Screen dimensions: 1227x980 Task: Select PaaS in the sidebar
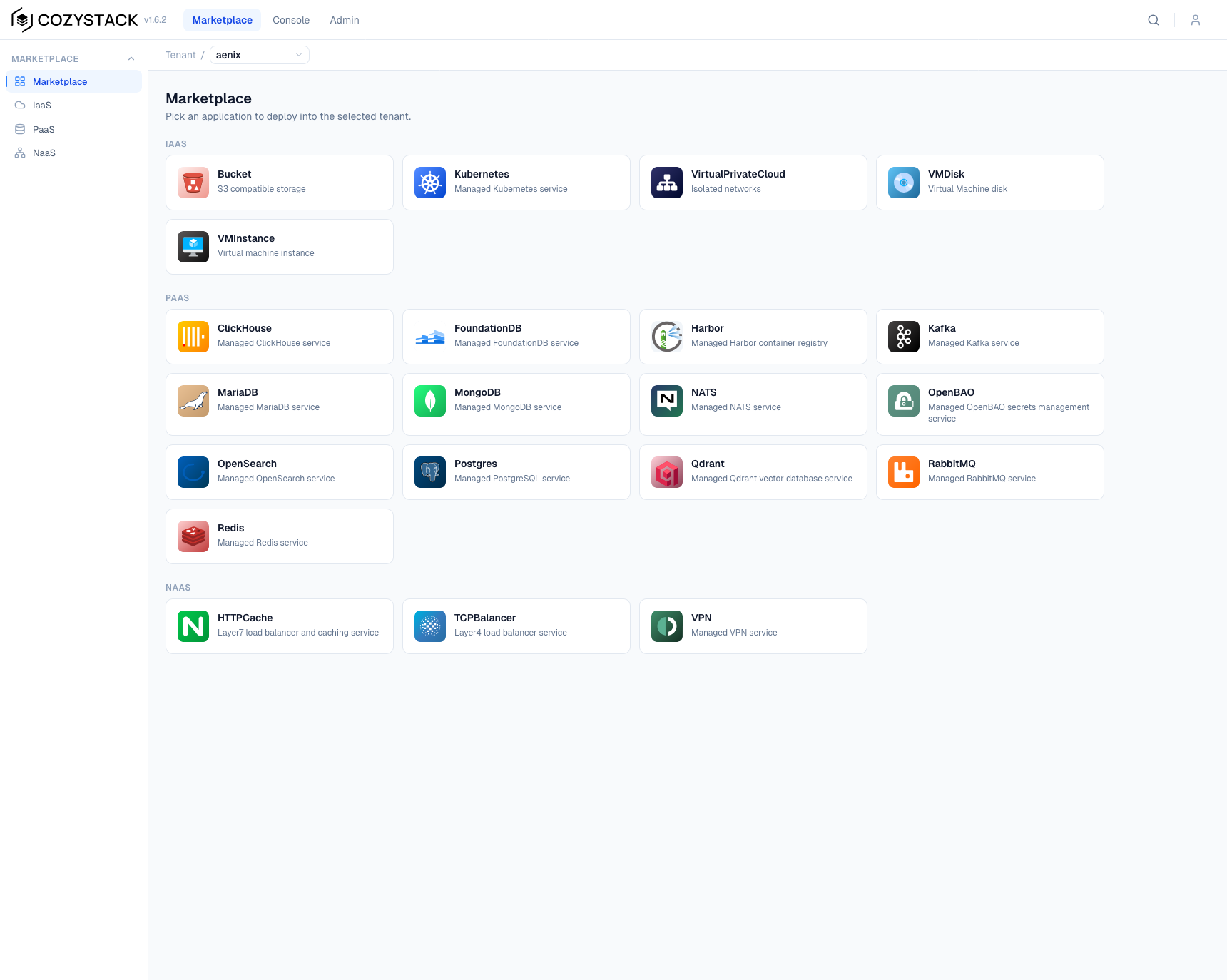[x=74, y=129]
